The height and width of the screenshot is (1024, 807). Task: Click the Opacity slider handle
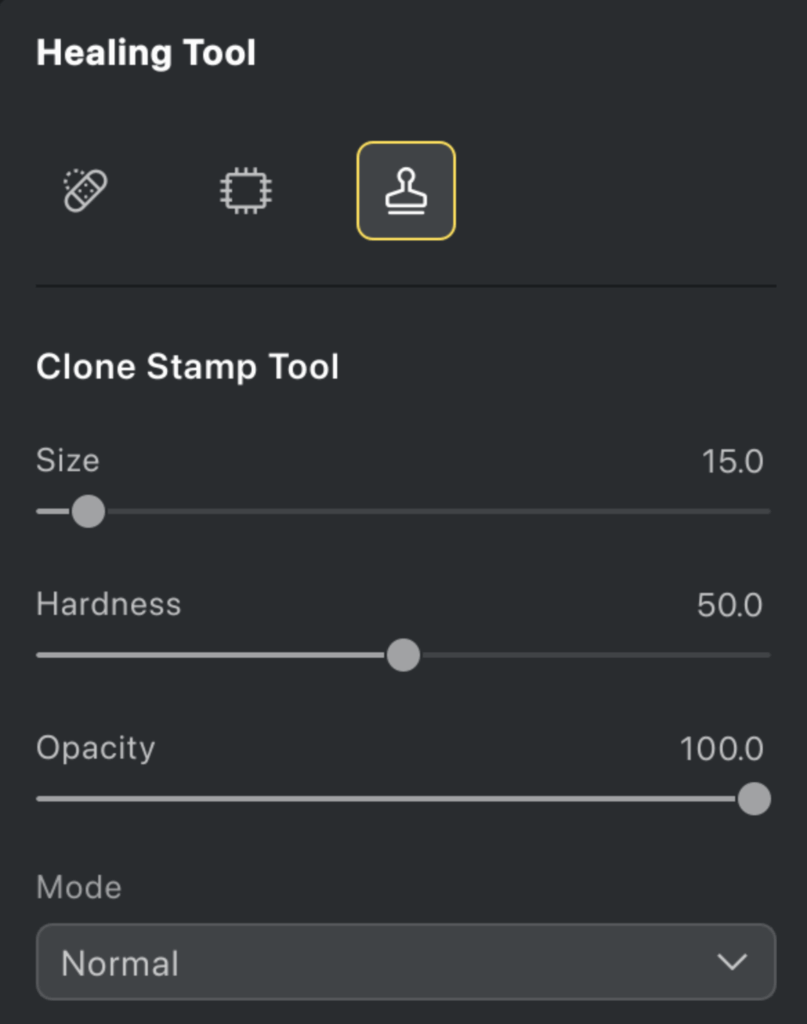(x=755, y=799)
